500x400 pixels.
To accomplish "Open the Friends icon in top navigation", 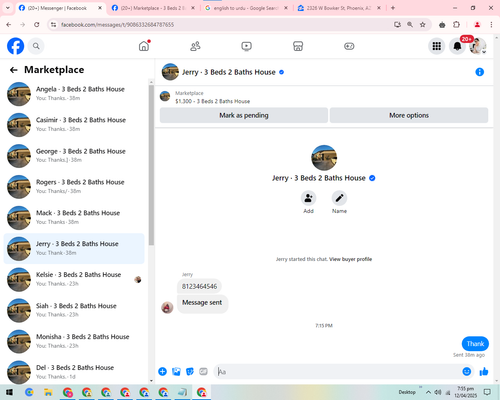I will pos(195,46).
